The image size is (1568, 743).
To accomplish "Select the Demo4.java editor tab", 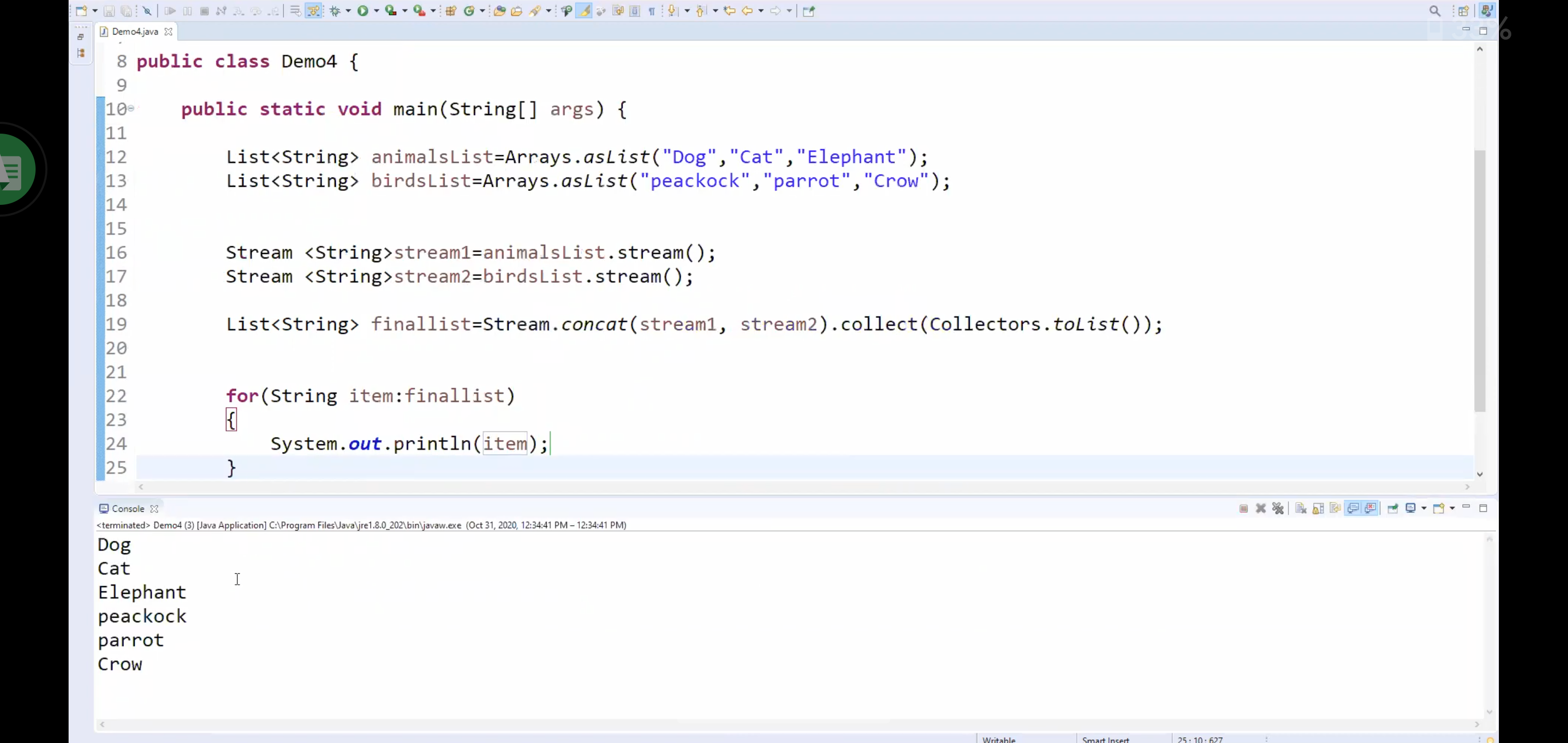I will [135, 31].
